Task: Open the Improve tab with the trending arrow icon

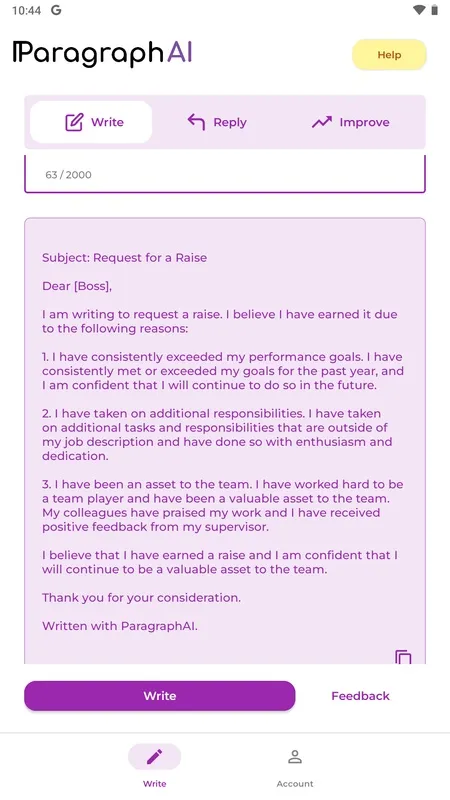Action: point(351,122)
